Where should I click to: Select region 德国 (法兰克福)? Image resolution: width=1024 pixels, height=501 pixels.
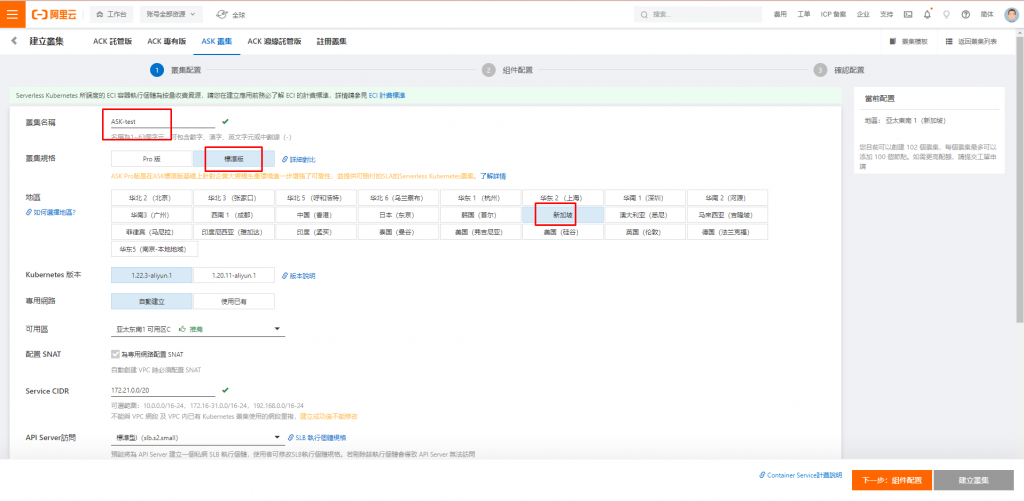coord(727,232)
